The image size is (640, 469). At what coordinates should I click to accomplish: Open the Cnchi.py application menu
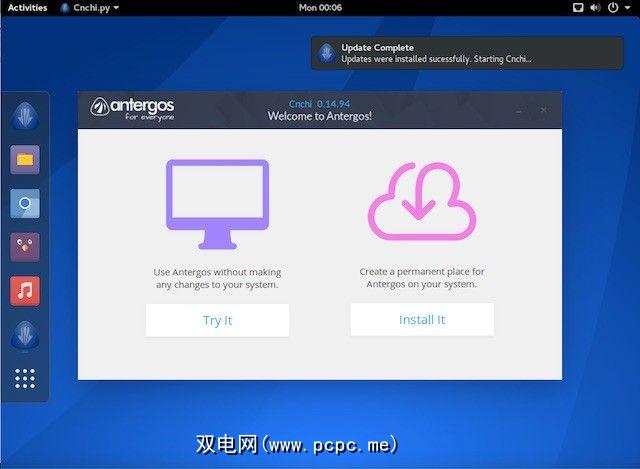90,7
